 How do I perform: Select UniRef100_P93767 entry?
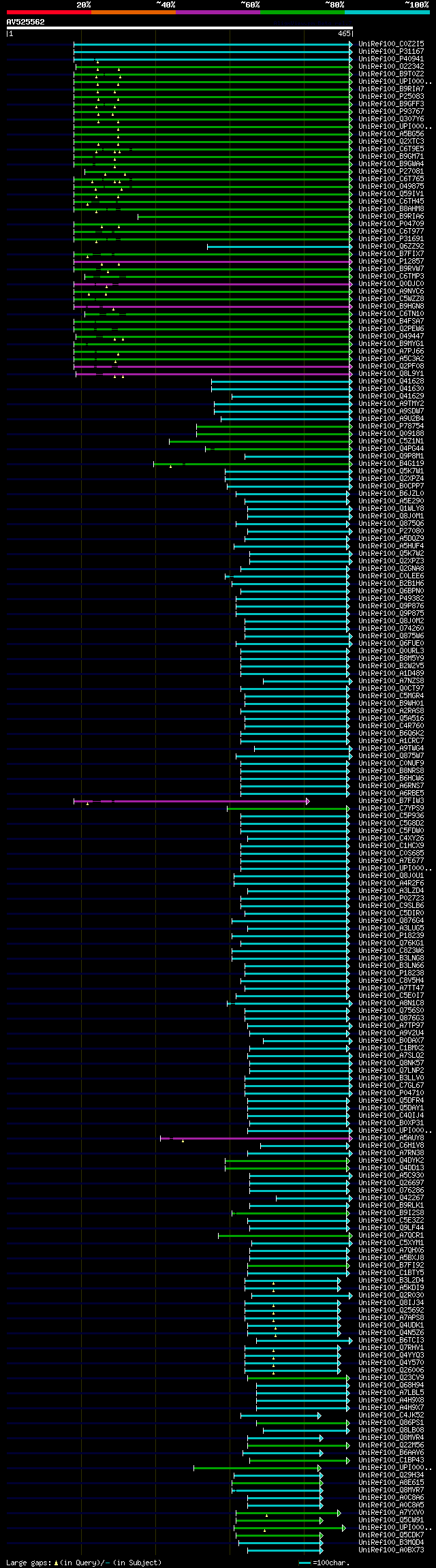(x=391, y=112)
